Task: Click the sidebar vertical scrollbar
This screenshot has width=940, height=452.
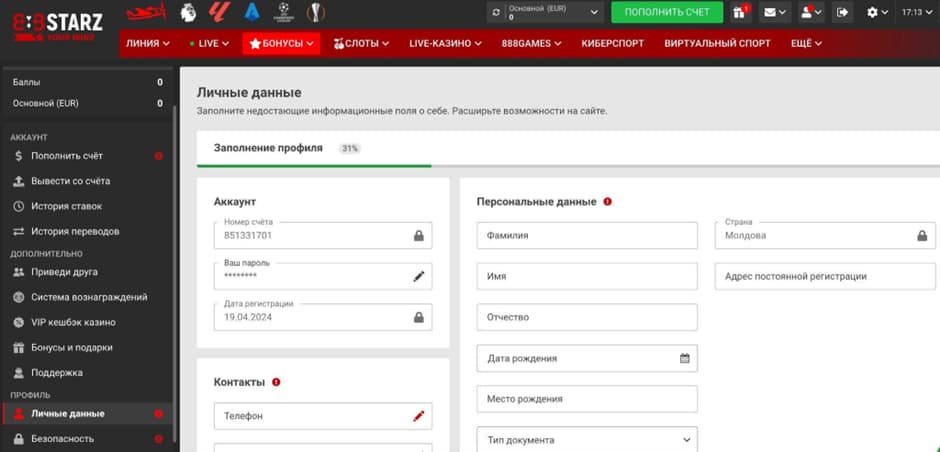Action: 174,275
